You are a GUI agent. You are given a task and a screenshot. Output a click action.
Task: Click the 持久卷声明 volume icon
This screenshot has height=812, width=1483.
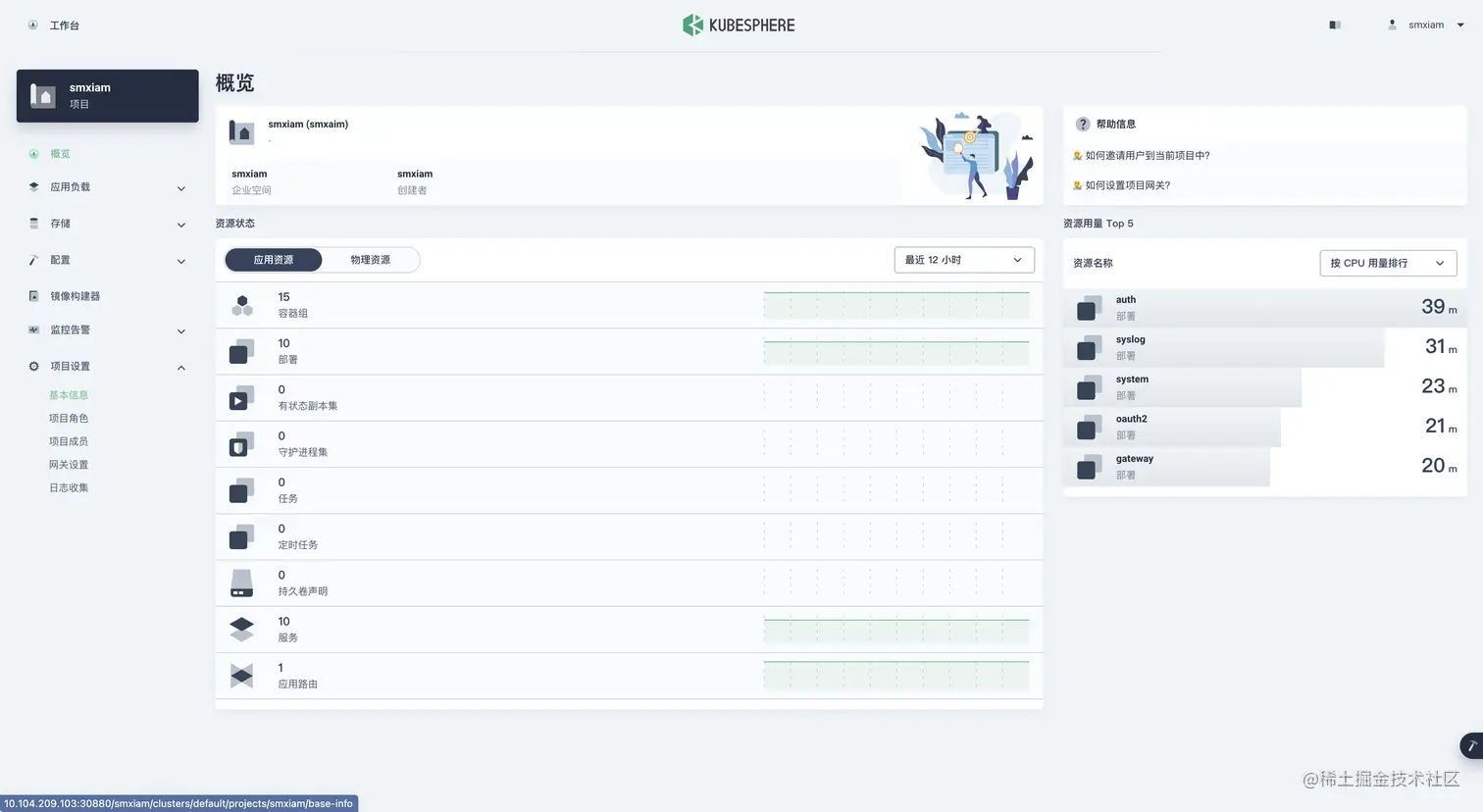click(241, 584)
